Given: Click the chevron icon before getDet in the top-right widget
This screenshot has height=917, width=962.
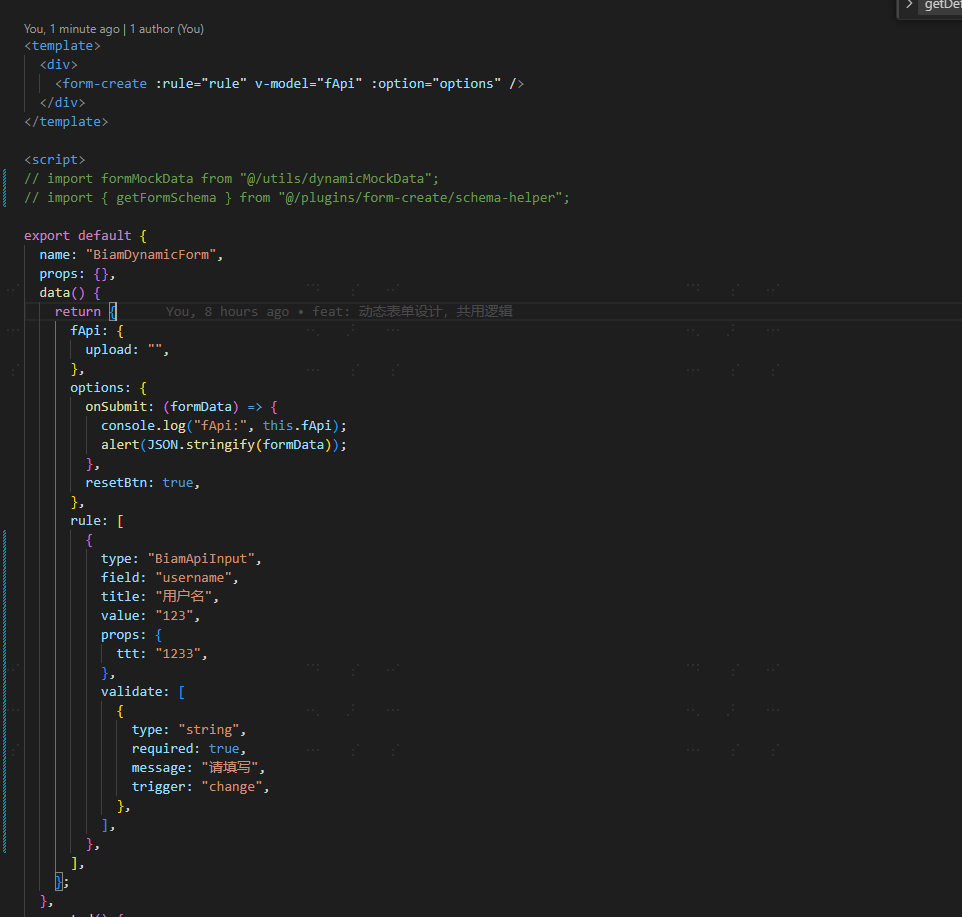Looking at the screenshot, I should pos(911,6).
